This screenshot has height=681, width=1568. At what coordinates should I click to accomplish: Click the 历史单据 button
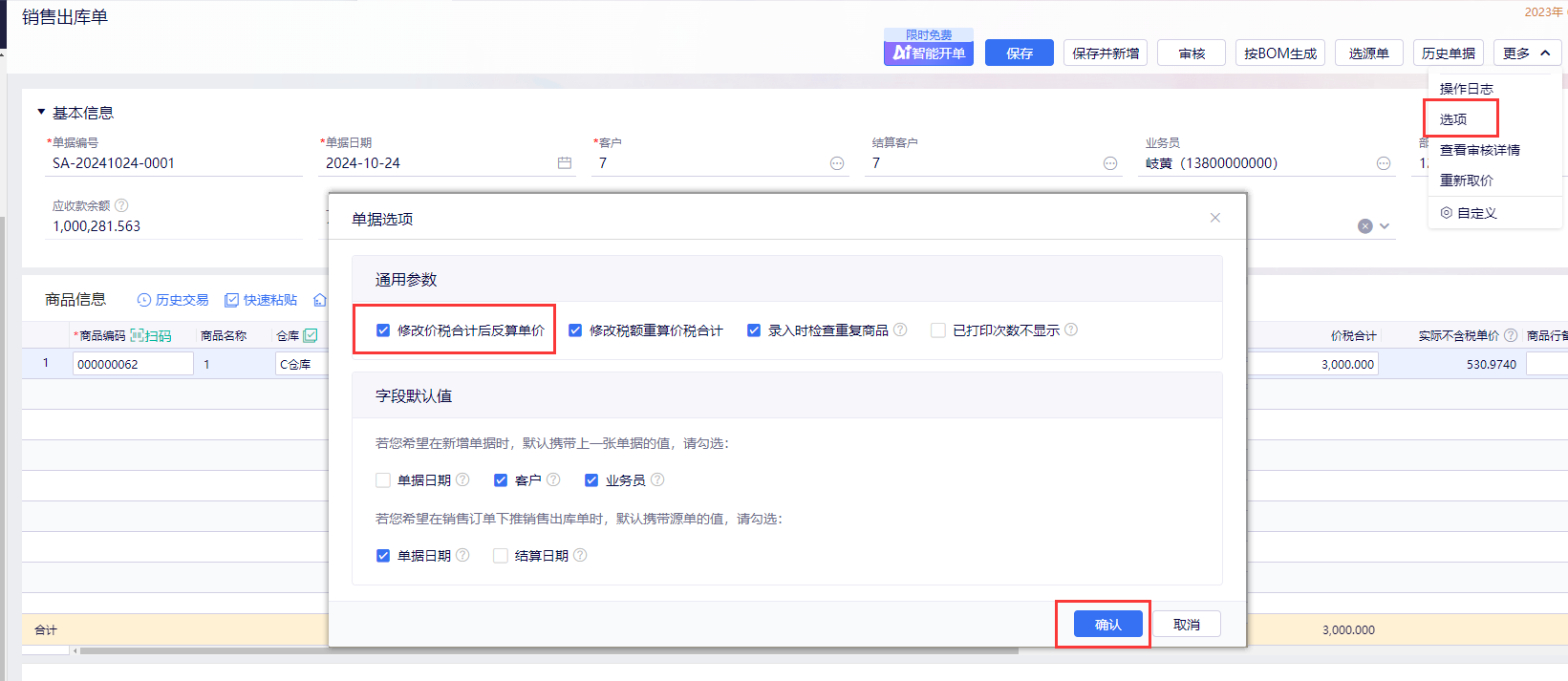tap(1449, 53)
